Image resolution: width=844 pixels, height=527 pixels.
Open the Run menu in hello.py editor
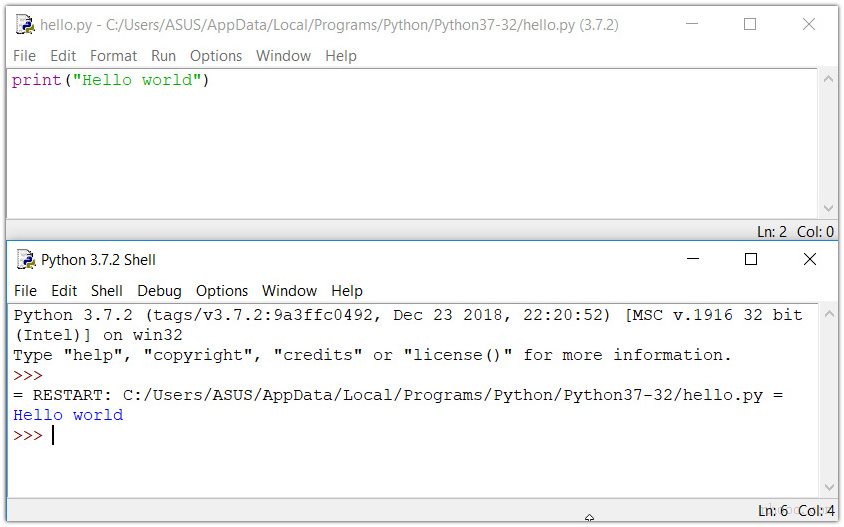coord(163,56)
